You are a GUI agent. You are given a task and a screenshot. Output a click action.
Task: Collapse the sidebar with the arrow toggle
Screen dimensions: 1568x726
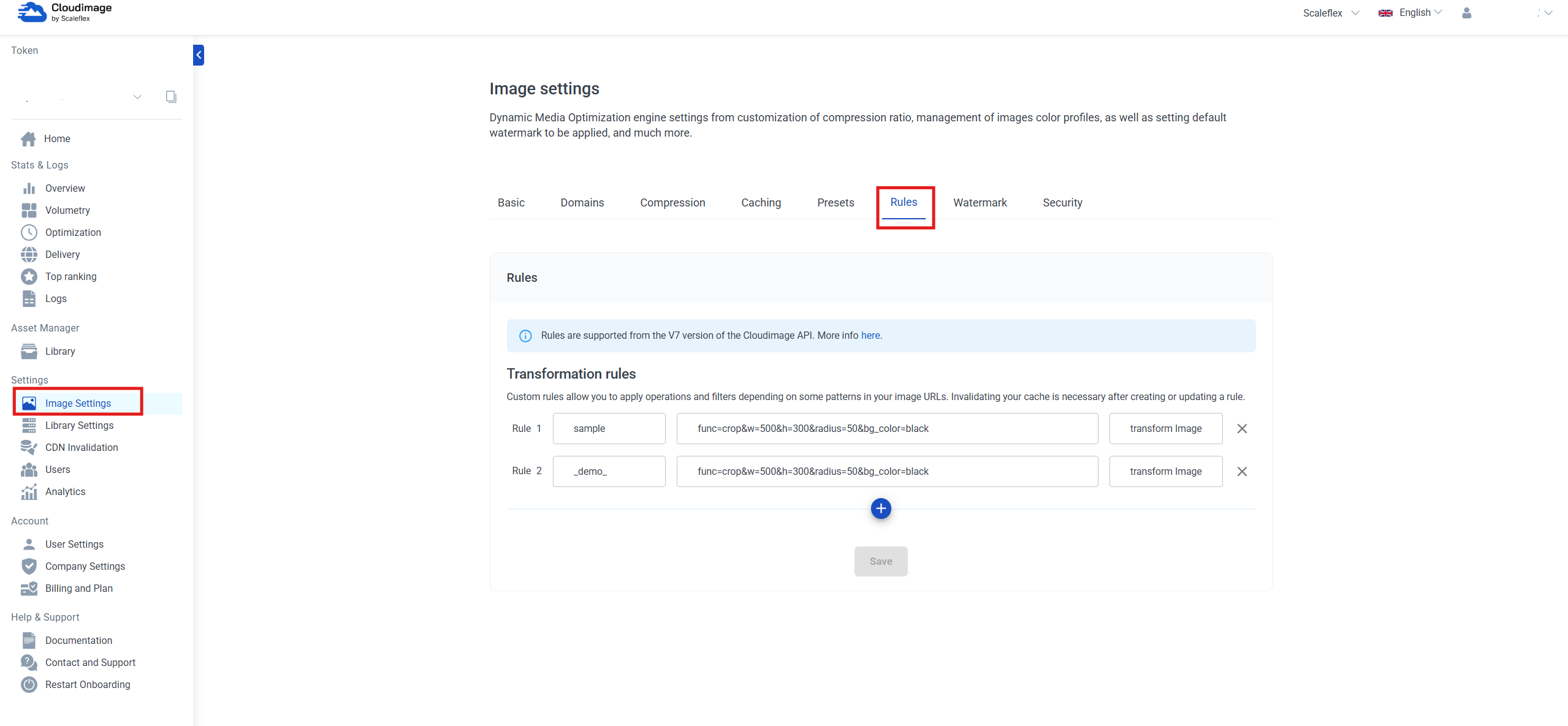point(199,55)
